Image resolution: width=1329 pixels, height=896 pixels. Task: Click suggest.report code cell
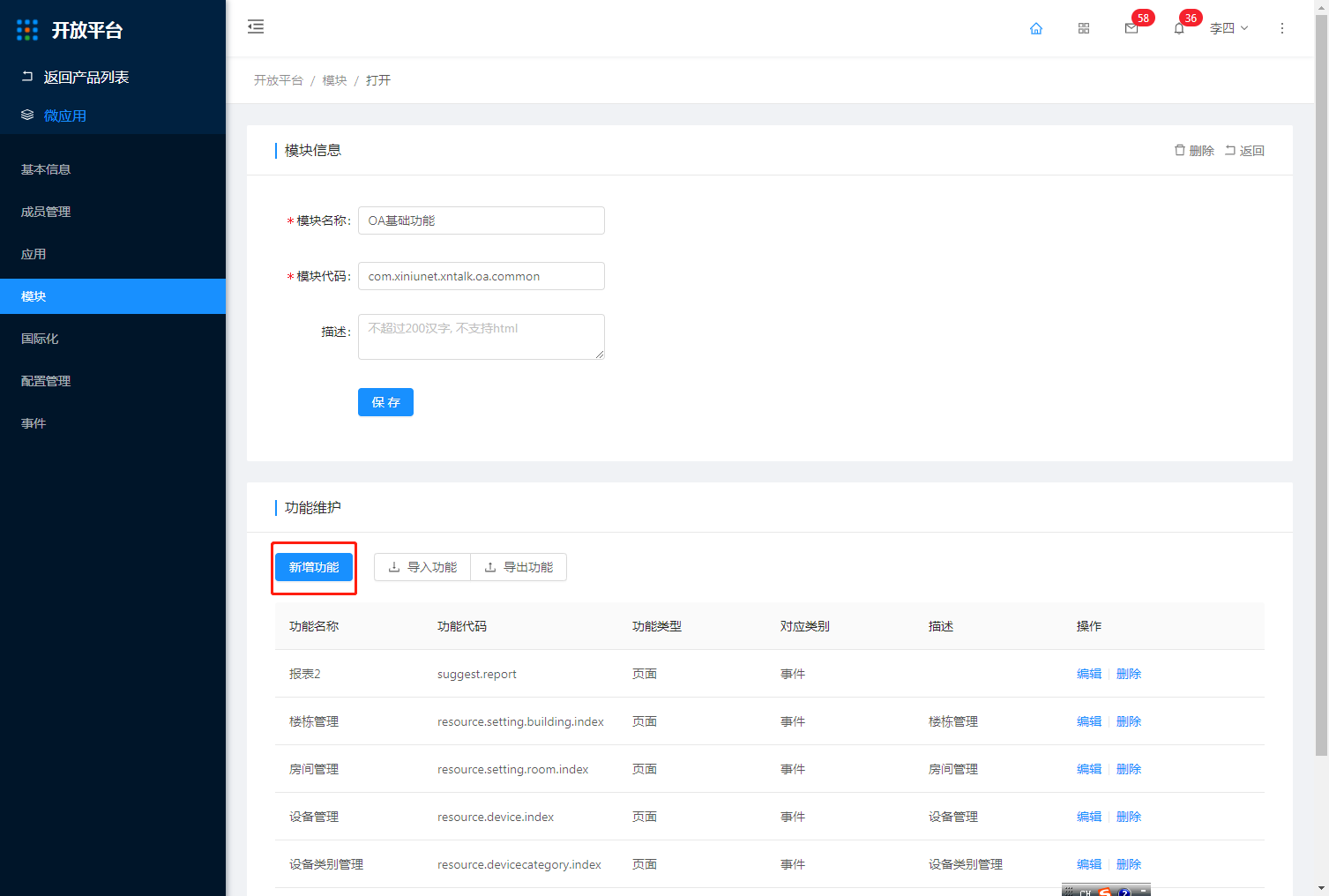coord(477,674)
